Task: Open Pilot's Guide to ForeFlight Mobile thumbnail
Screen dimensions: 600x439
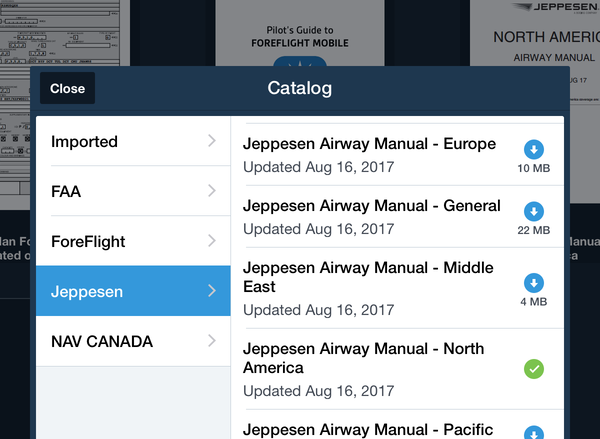Action: tap(300, 34)
